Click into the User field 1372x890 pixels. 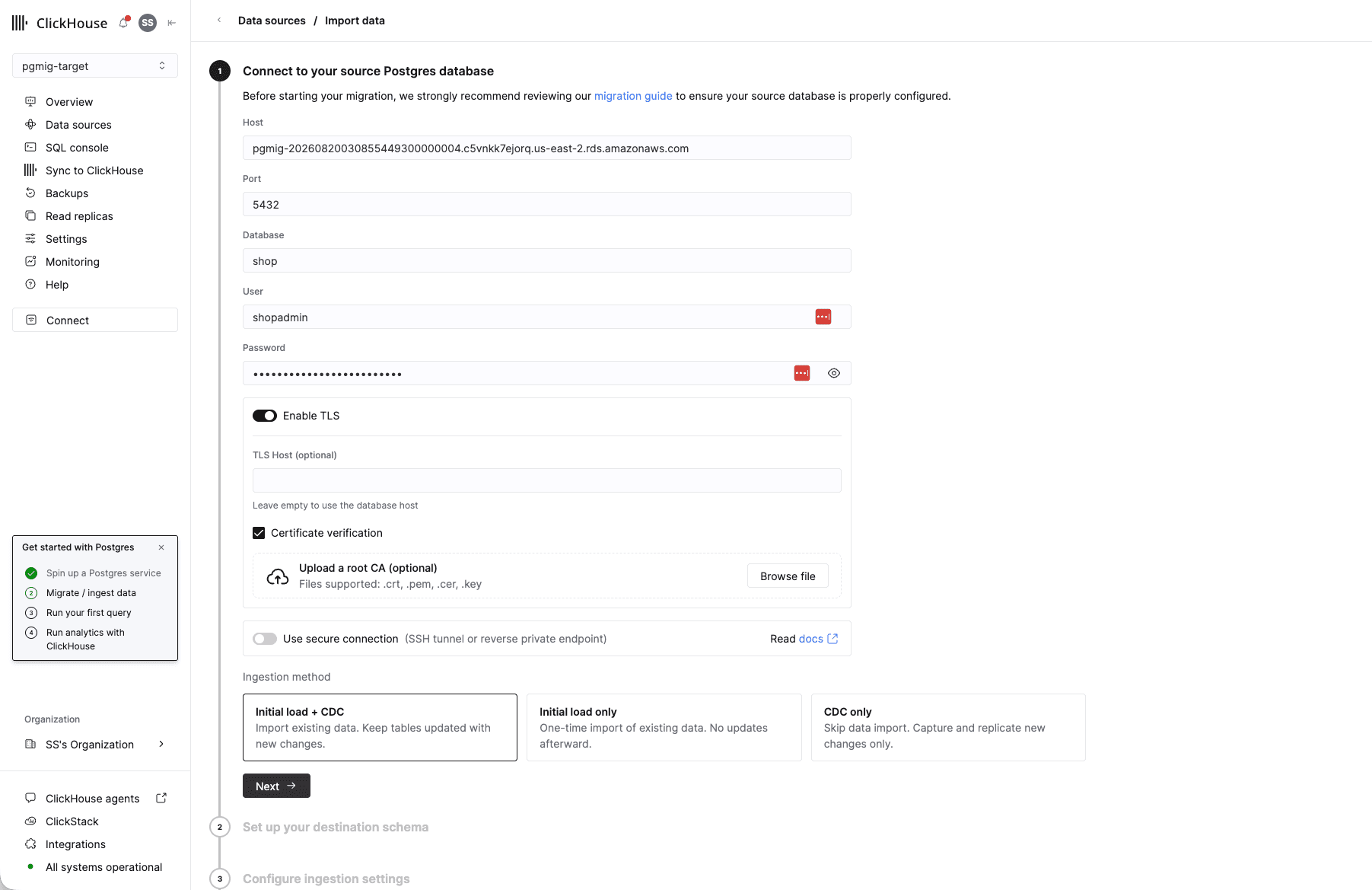[546, 317]
